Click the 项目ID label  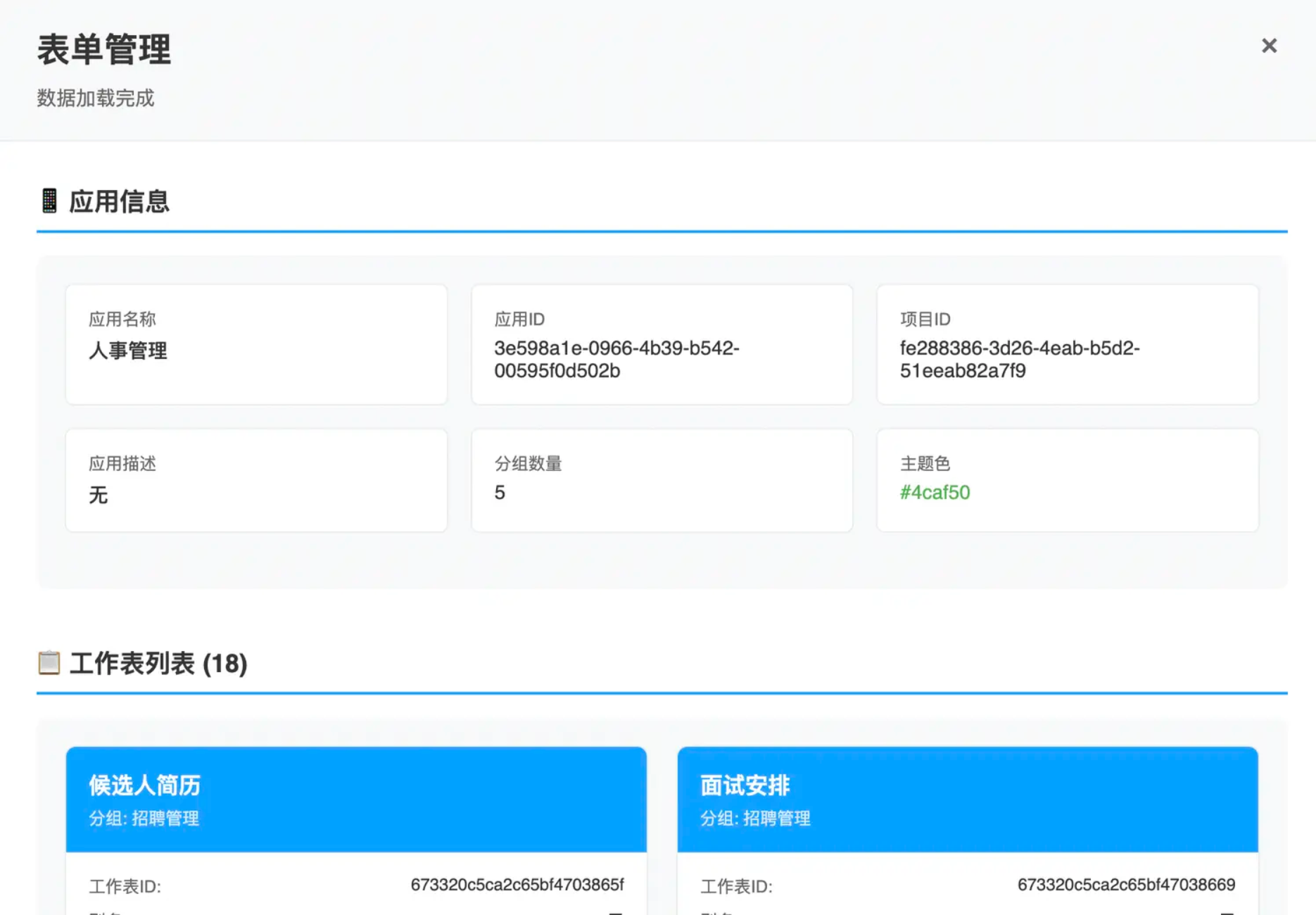coord(925,320)
